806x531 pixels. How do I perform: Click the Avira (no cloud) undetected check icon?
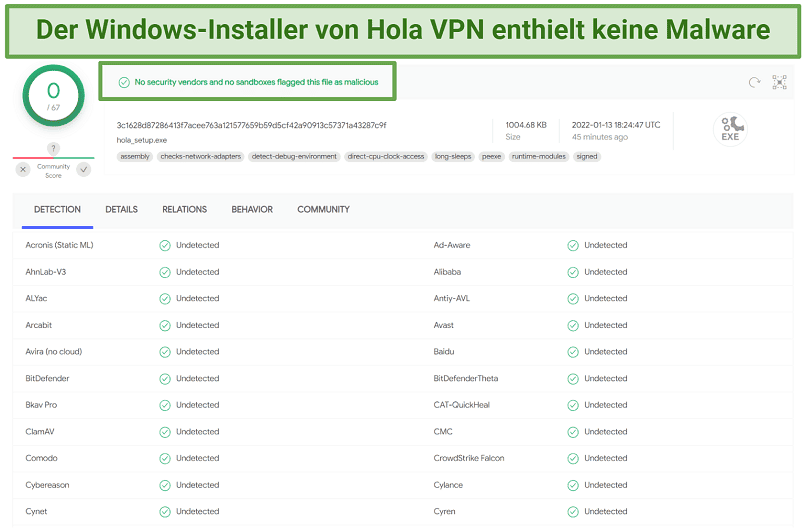point(164,352)
